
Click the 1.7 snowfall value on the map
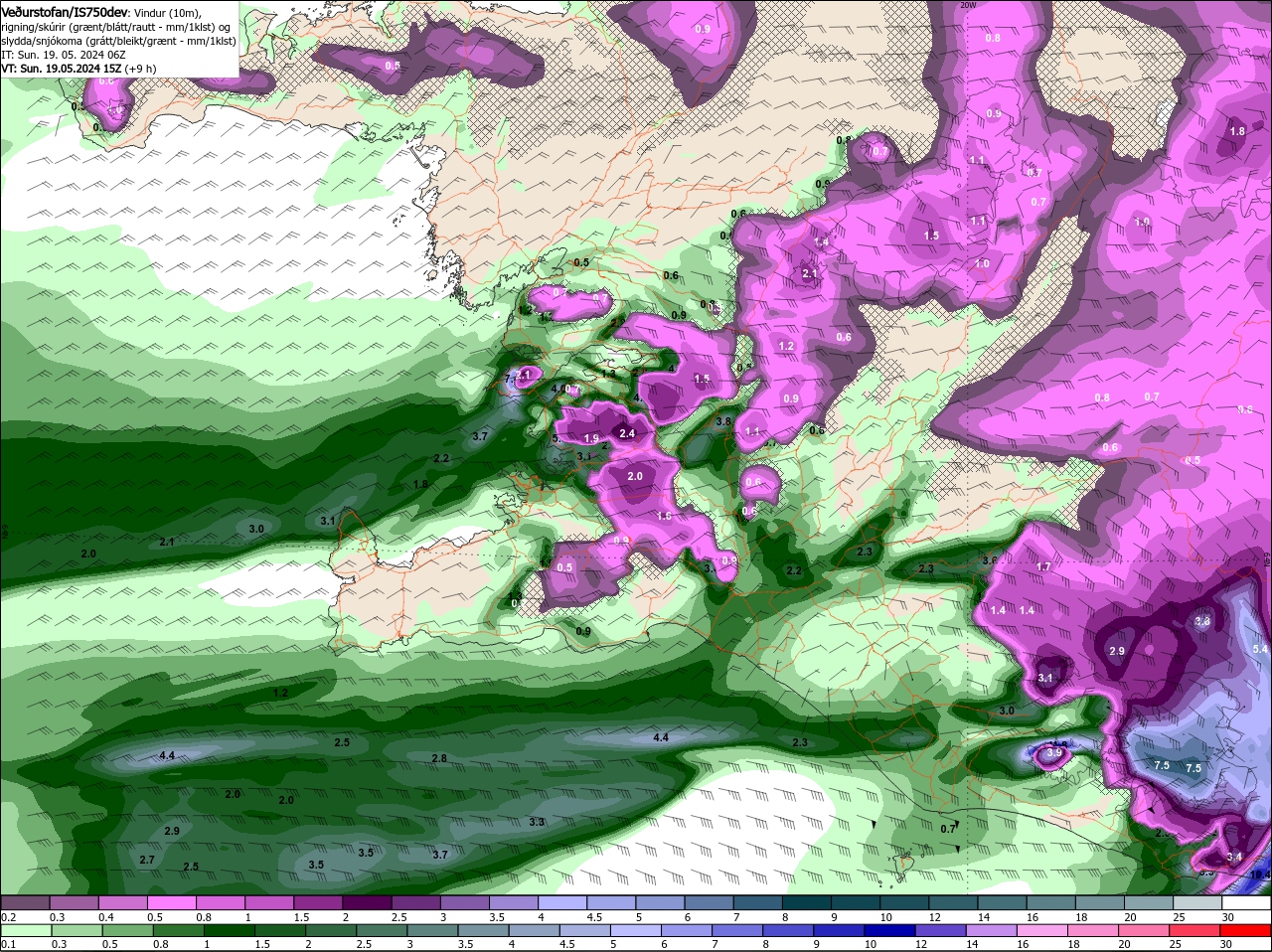click(1043, 566)
